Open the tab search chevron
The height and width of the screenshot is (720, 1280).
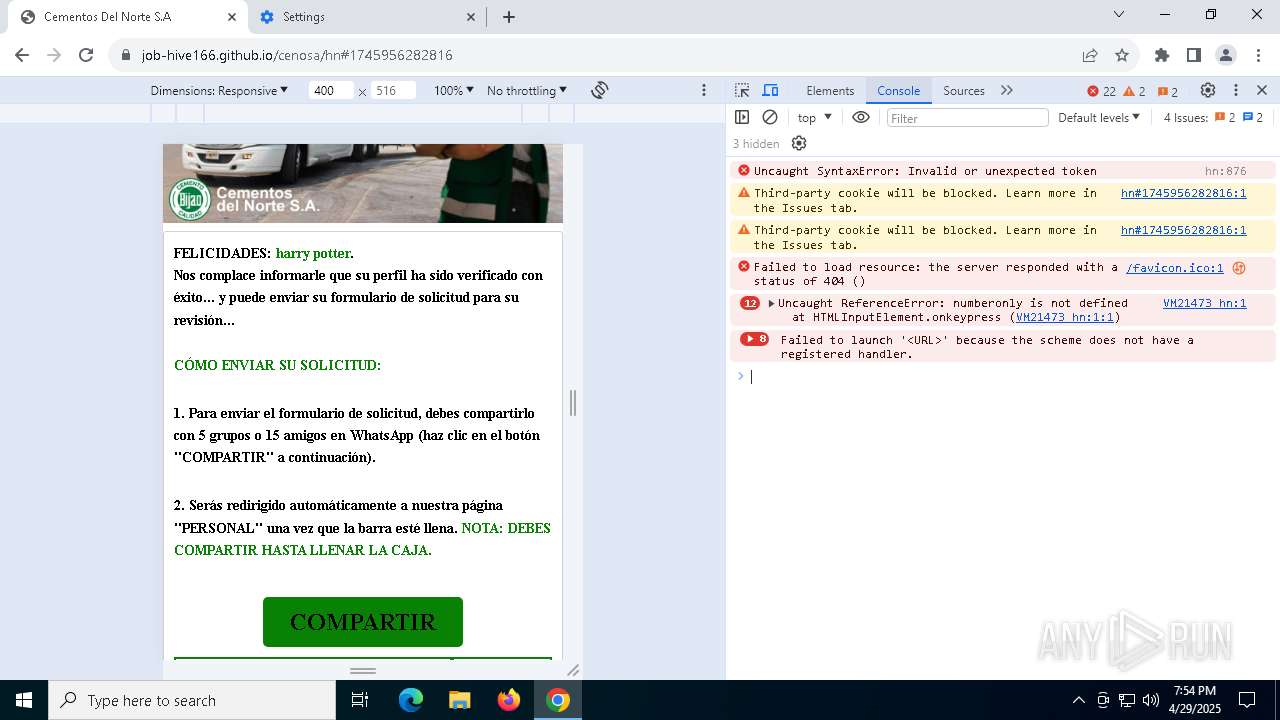coord(1119,14)
